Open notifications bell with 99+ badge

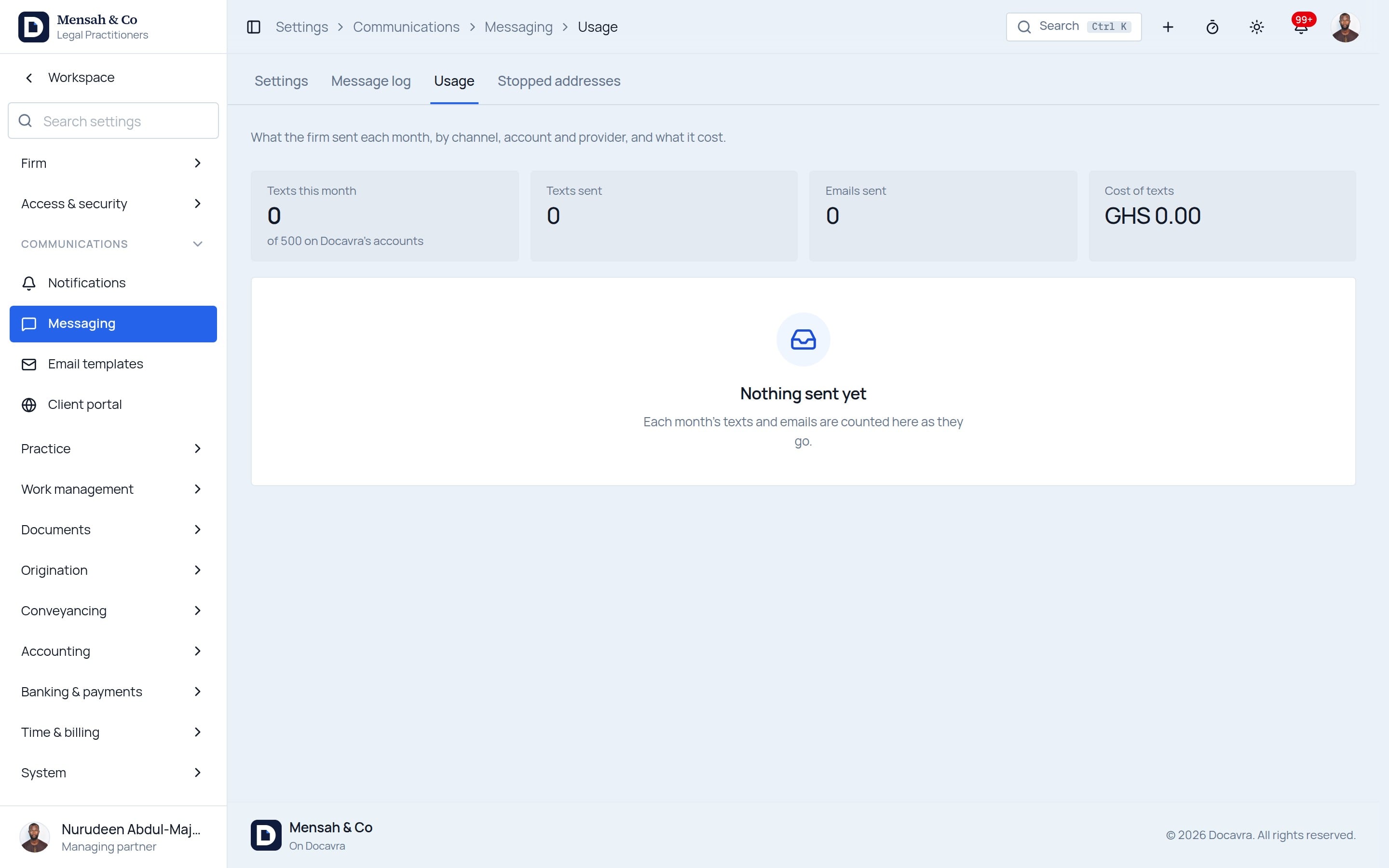click(1301, 26)
